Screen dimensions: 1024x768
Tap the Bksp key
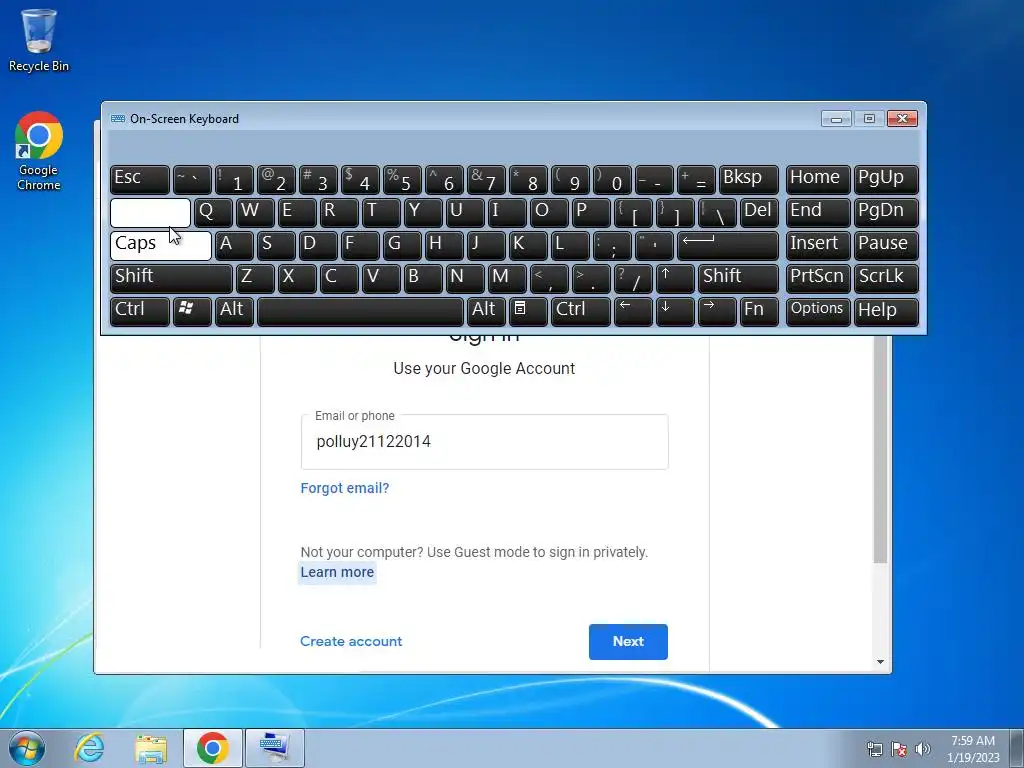748,179
